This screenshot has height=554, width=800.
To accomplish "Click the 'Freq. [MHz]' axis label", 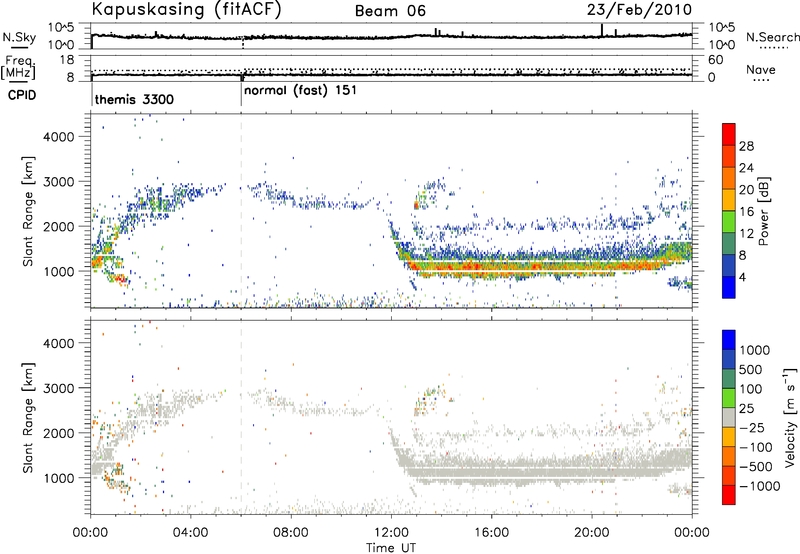I will pos(20,67).
